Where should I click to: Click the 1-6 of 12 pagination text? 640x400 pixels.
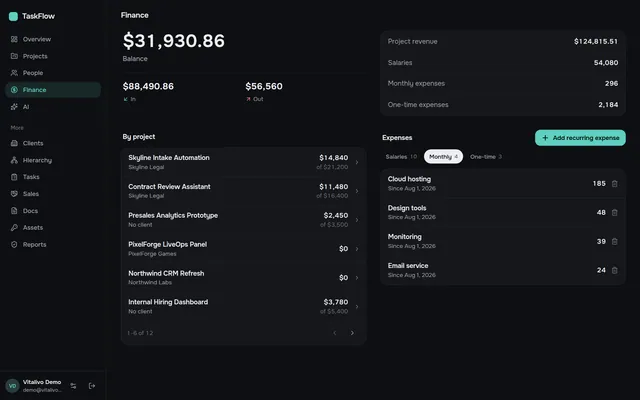point(140,333)
